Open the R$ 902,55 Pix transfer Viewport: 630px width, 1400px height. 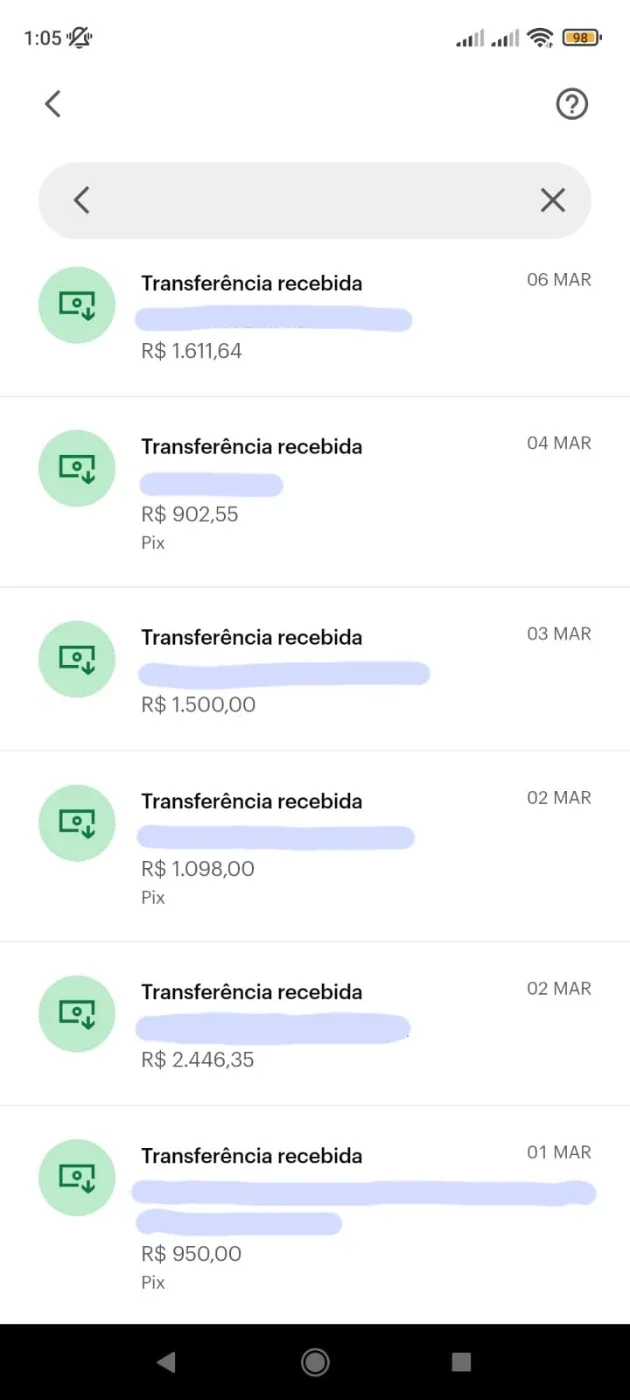tap(315, 492)
